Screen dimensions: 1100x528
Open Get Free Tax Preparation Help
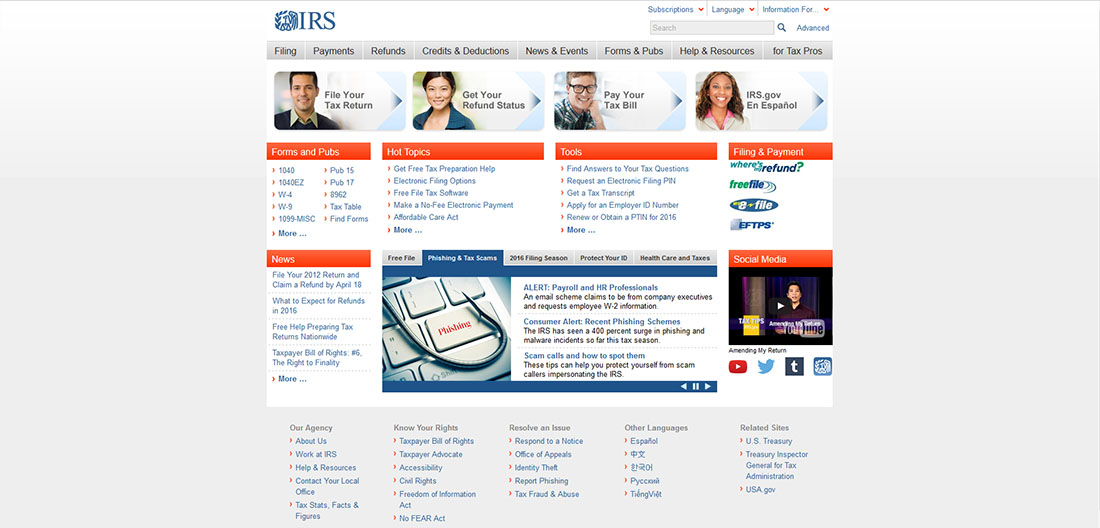(444, 169)
